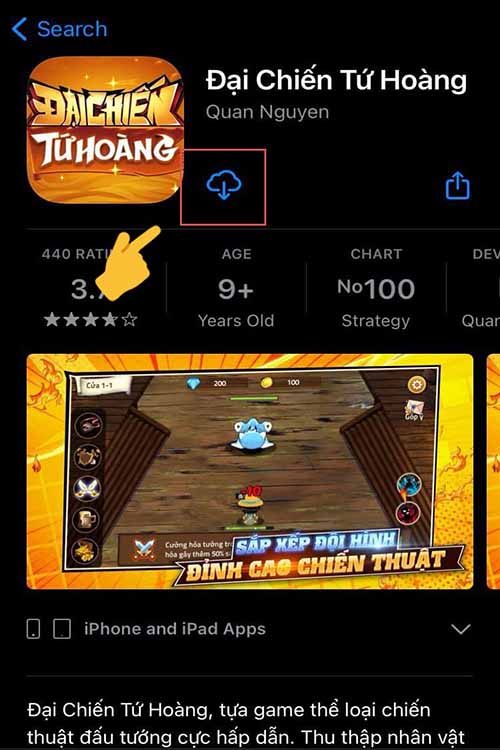500x750 pixels.
Task: Open No100 Strategy chart ranking
Action: tap(376, 287)
